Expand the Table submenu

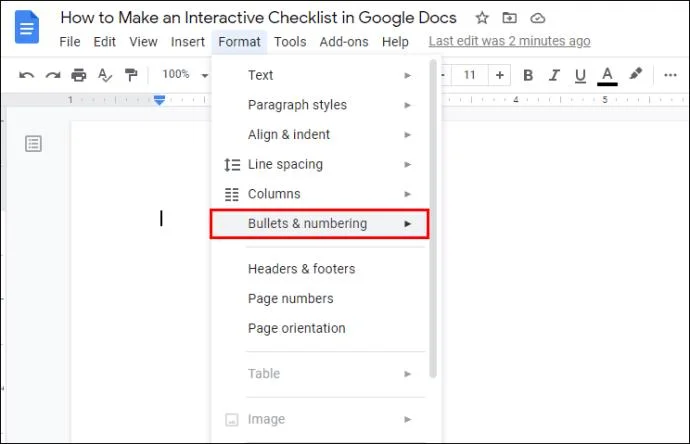pos(320,374)
